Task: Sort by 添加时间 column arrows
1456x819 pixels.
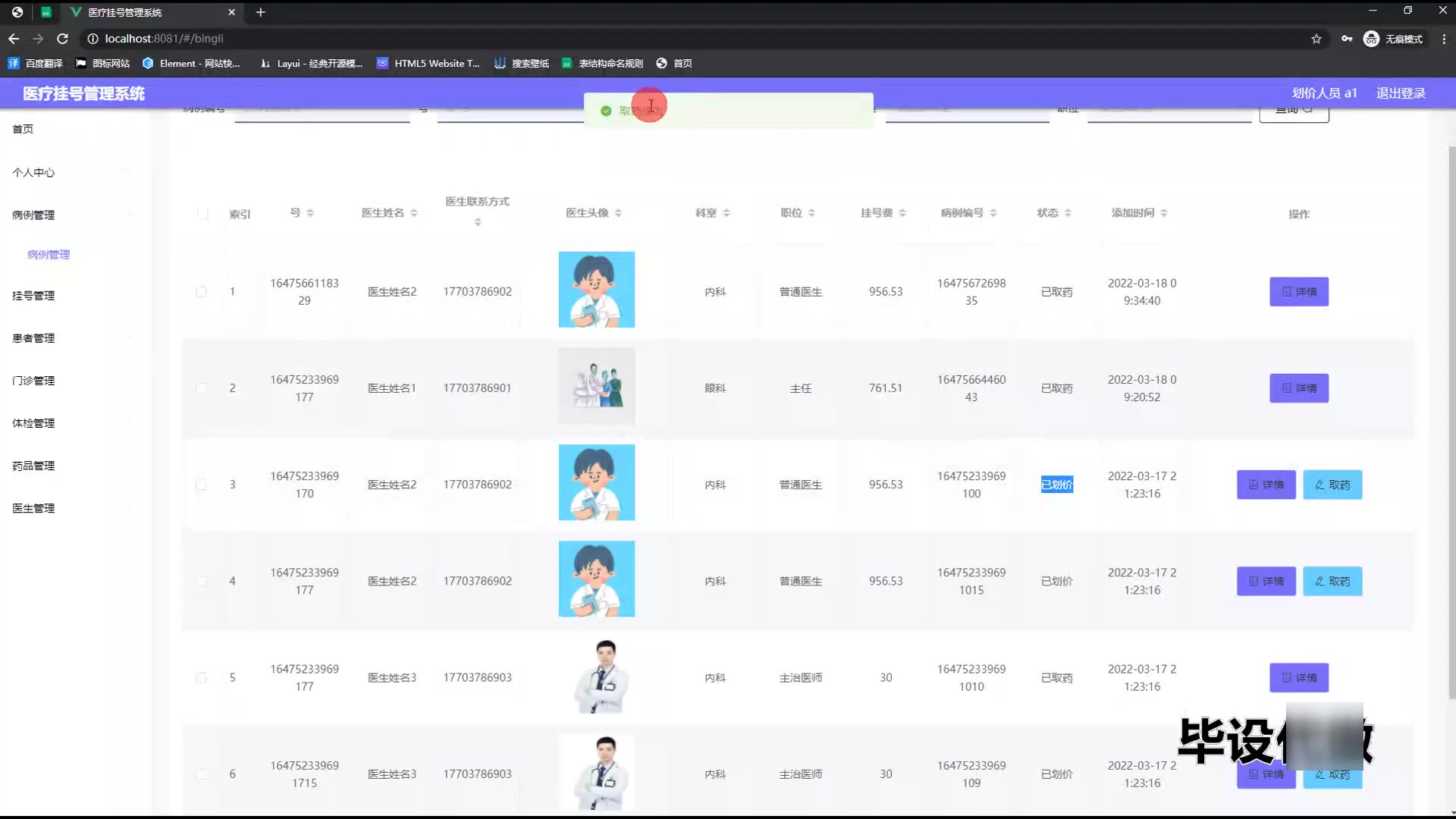Action: (x=1164, y=213)
